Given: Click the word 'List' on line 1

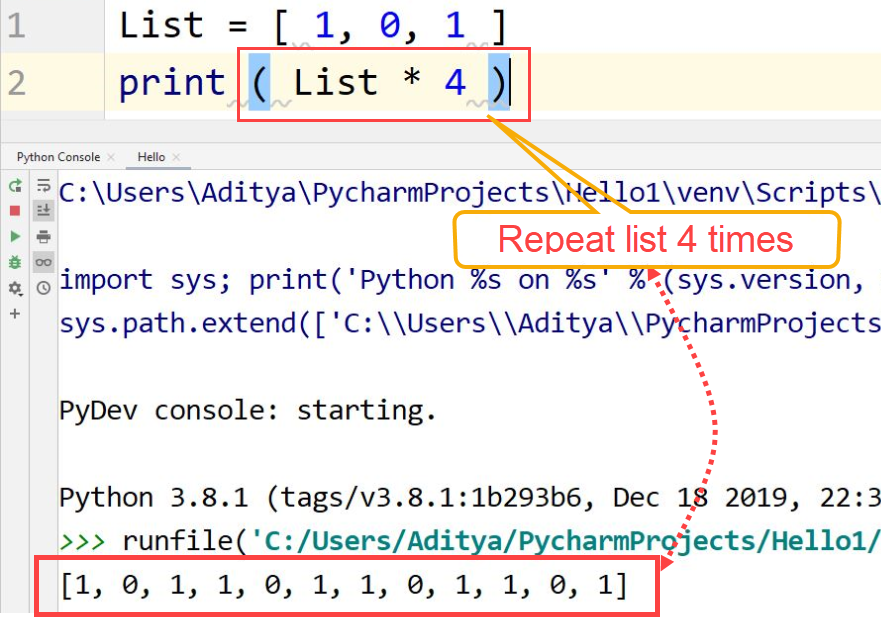Looking at the screenshot, I should click(x=161, y=25).
